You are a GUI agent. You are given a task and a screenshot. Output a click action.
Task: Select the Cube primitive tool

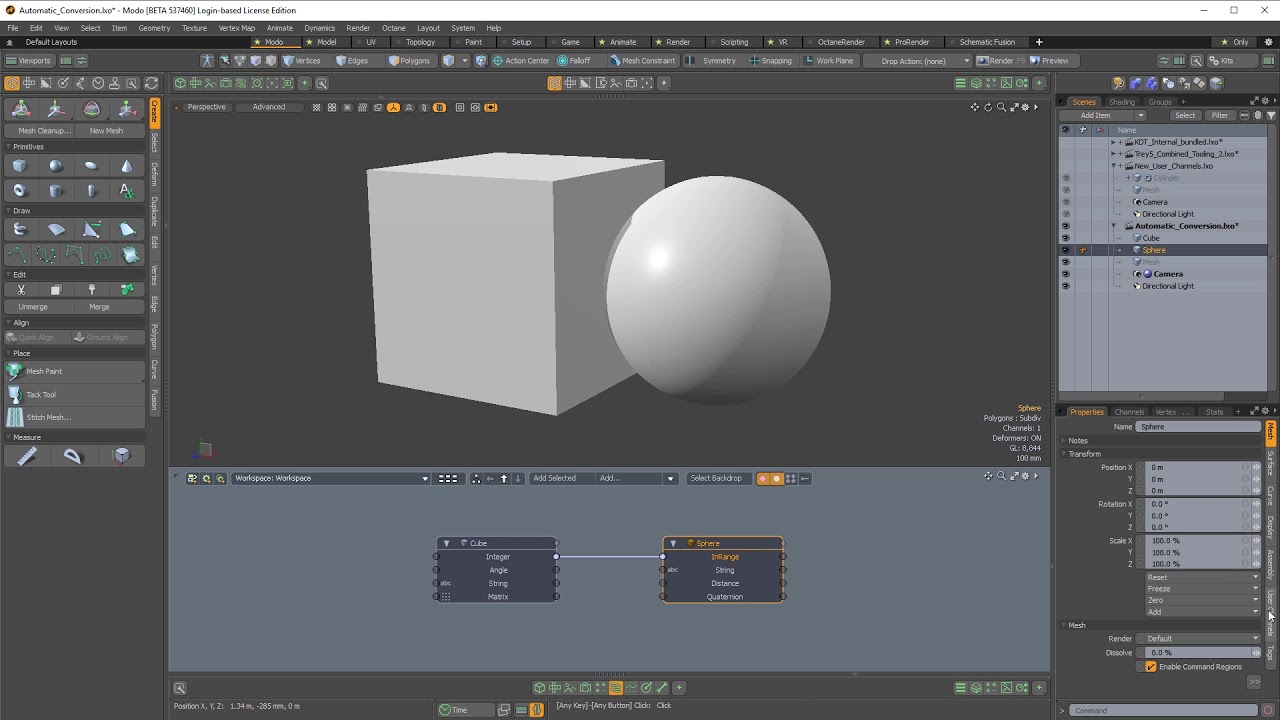(20, 166)
